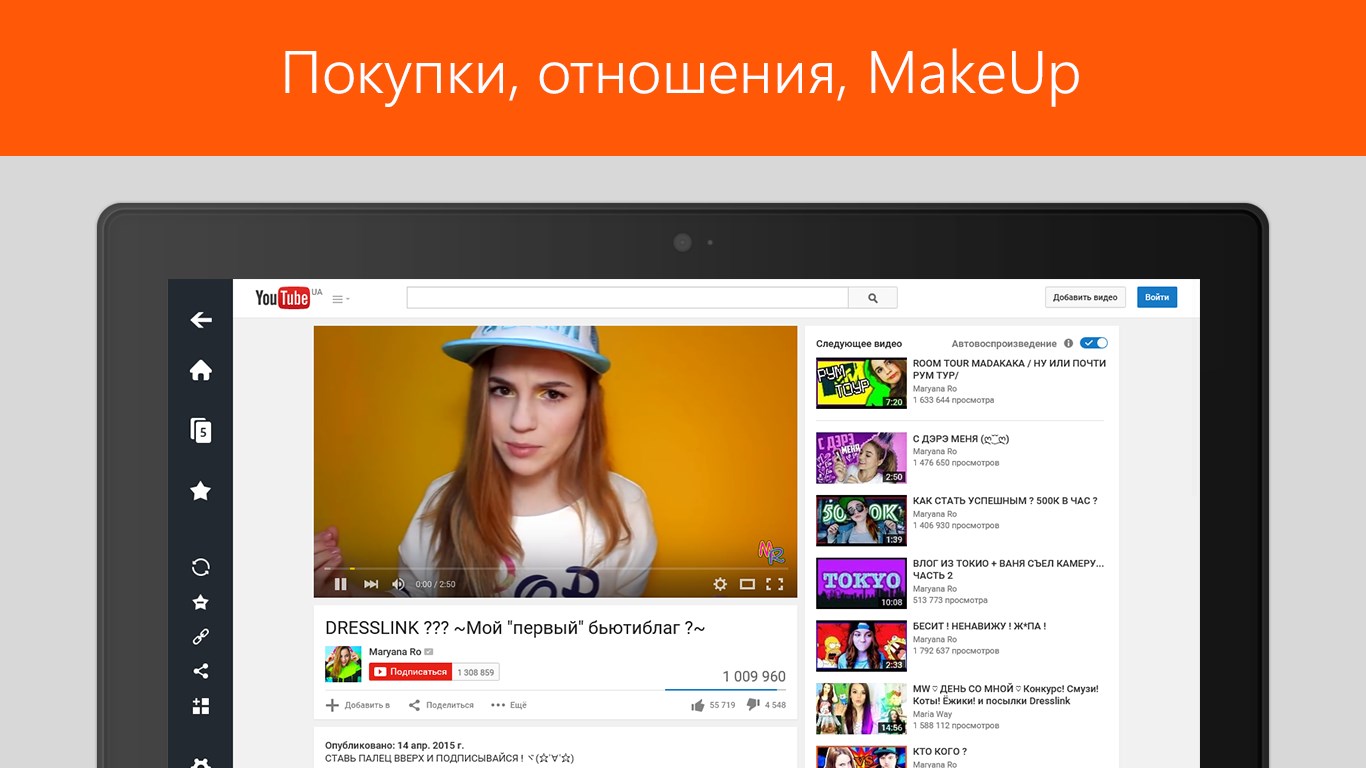Refresh the page with the sidebar icon

click(201, 567)
